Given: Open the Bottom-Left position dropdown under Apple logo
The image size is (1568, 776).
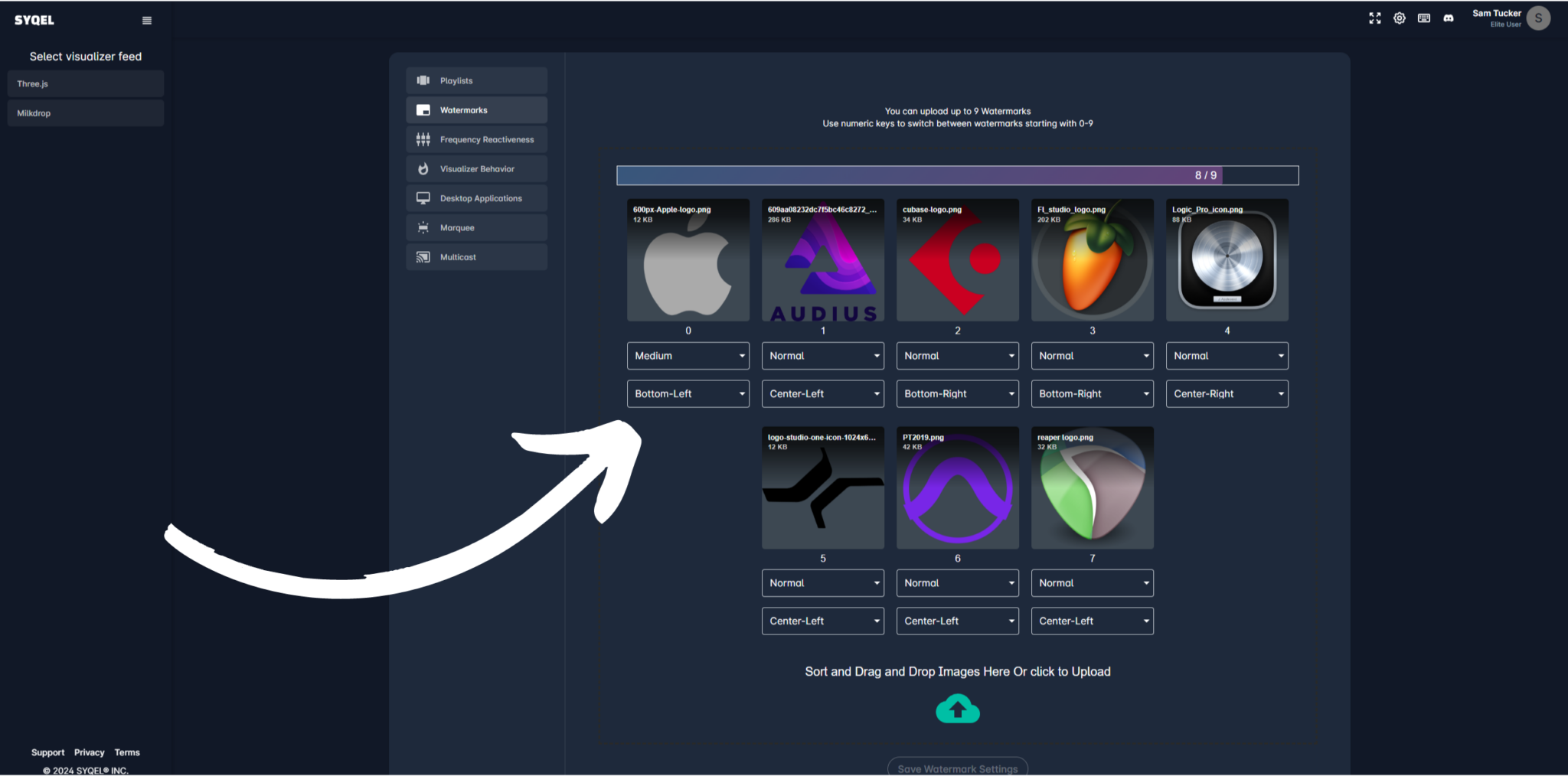Looking at the screenshot, I should pos(688,393).
